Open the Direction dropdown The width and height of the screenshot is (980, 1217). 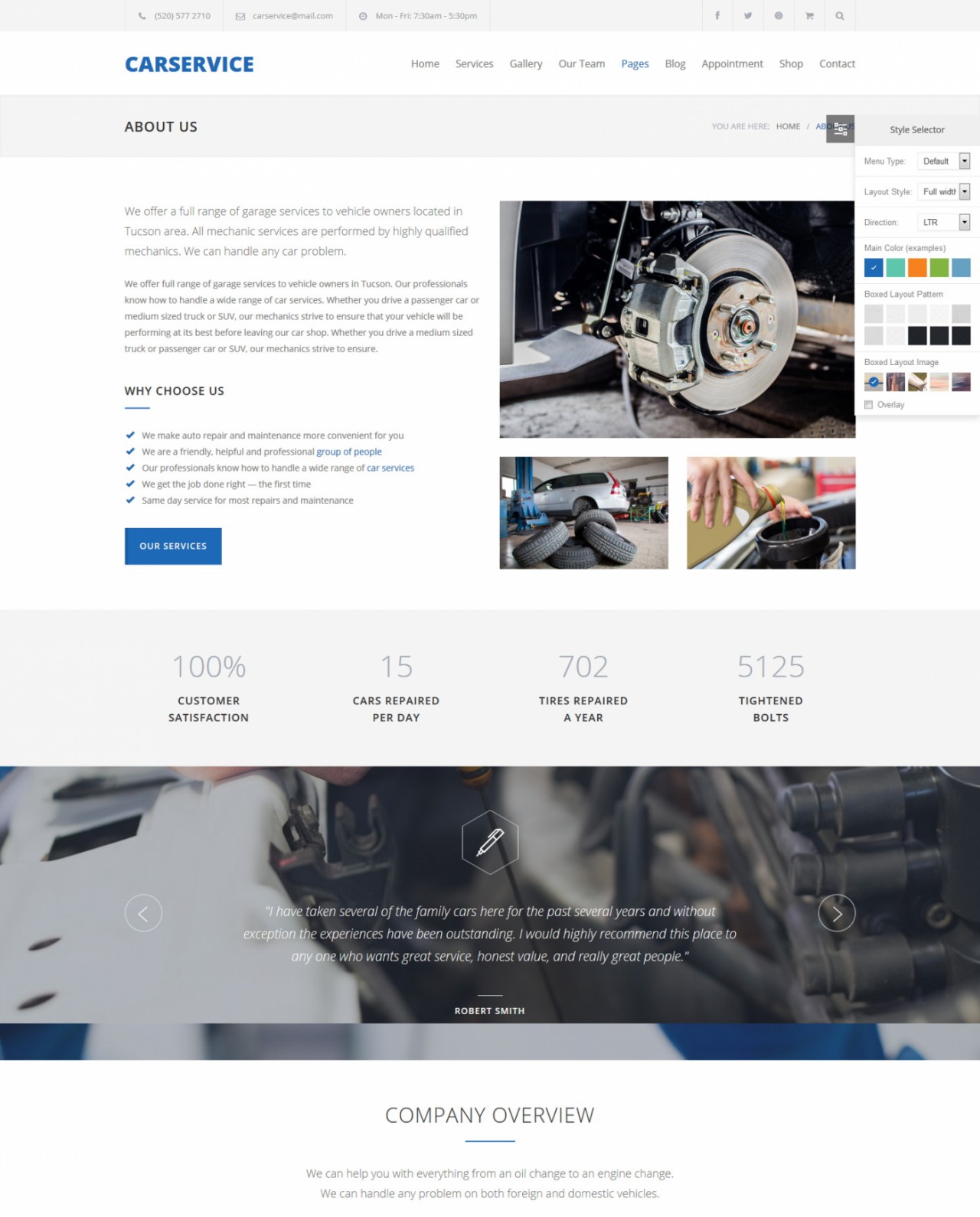pyautogui.click(x=944, y=222)
